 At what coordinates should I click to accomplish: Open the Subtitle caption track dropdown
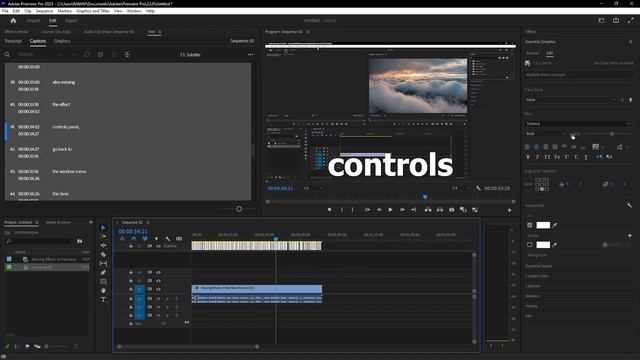point(191,54)
